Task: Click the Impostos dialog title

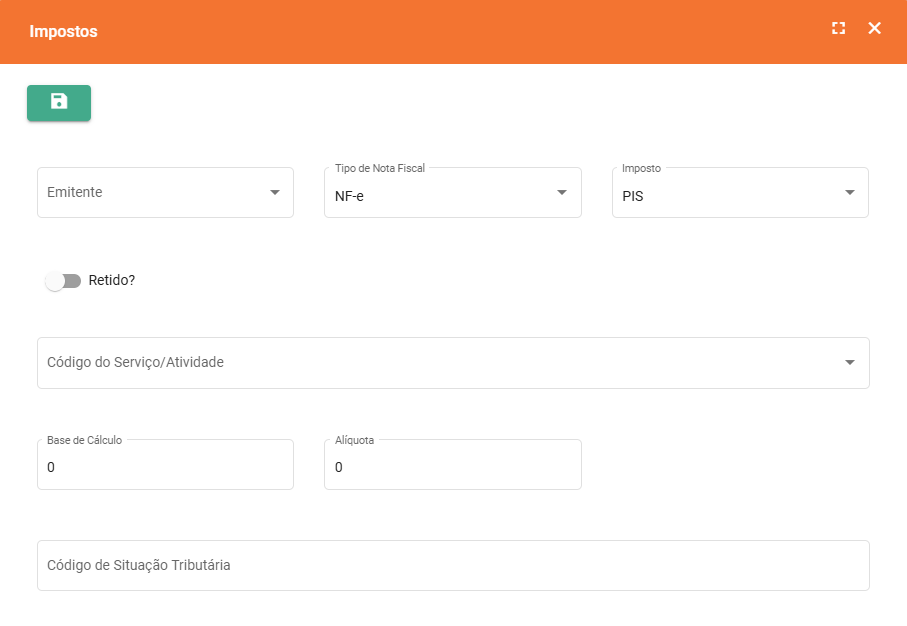Action: point(64,32)
